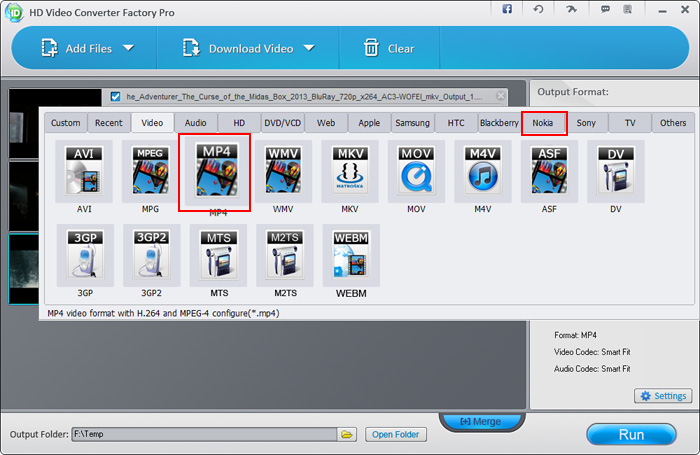Switch to the Custom tab
Viewport: 700px width, 455px height.
tap(66, 123)
